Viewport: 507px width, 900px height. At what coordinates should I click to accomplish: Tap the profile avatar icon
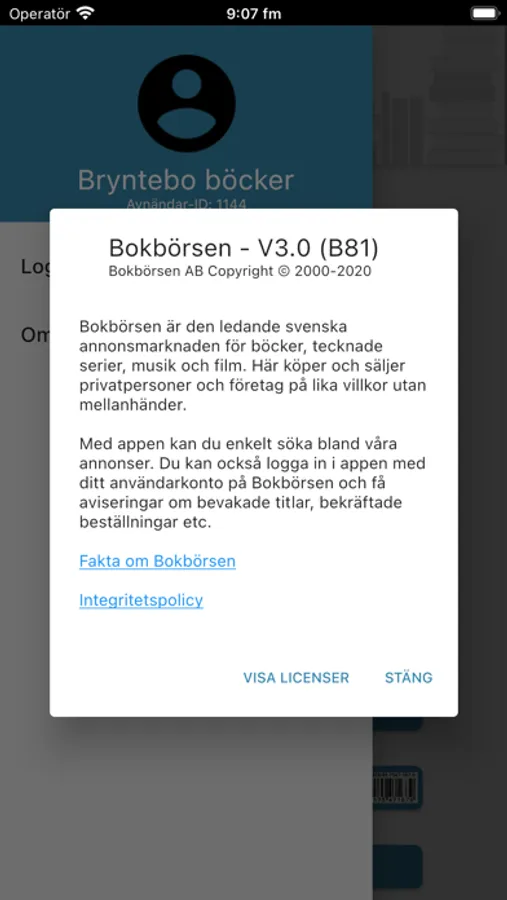(187, 103)
